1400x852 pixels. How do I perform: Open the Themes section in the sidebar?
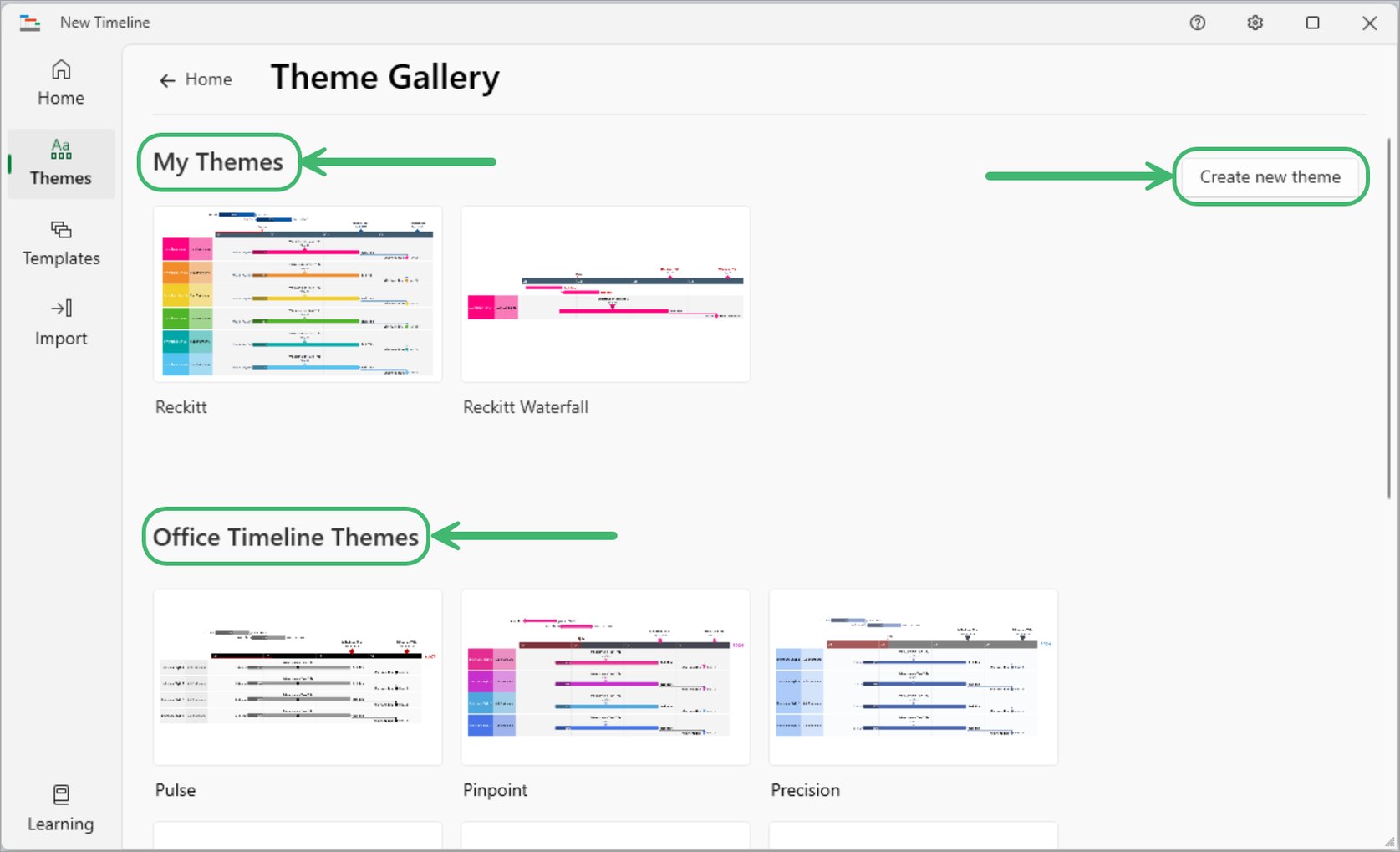59,162
